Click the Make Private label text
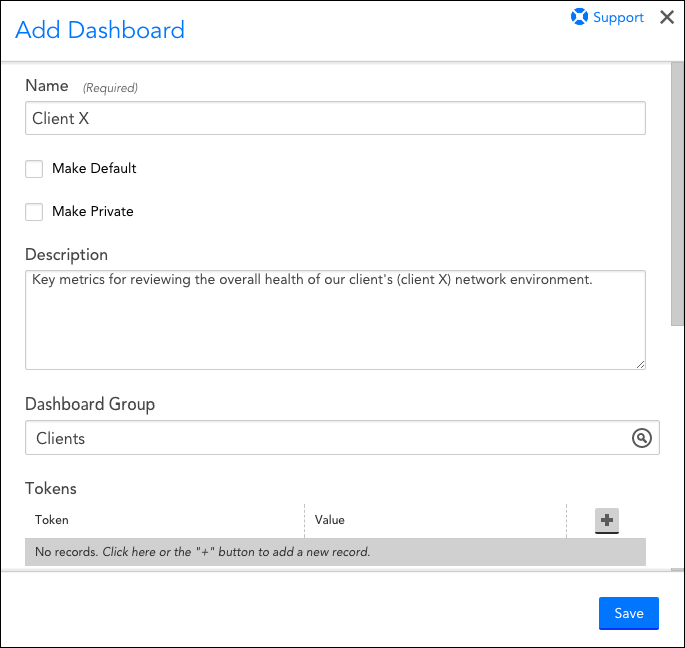 pyautogui.click(x=93, y=211)
